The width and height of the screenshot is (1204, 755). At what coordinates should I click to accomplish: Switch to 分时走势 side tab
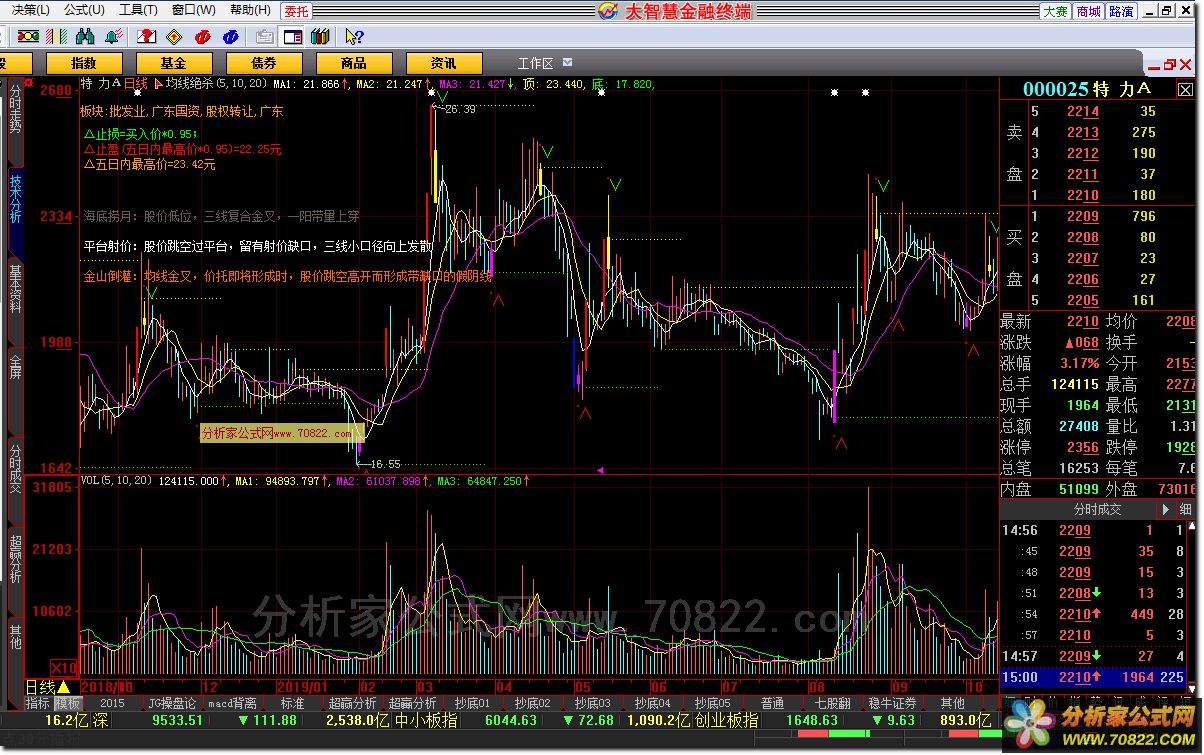pyautogui.click(x=15, y=112)
